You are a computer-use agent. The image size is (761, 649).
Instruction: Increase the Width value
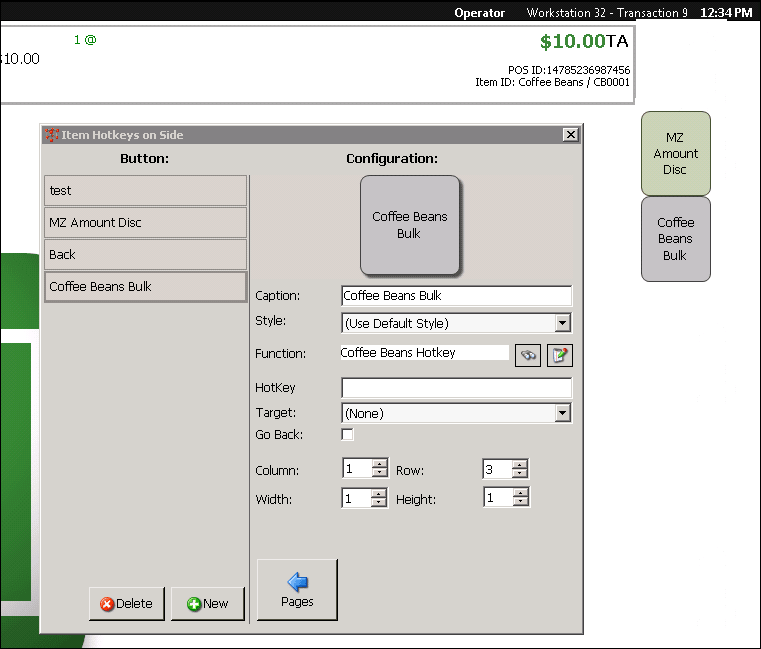pyautogui.click(x=379, y=493)
